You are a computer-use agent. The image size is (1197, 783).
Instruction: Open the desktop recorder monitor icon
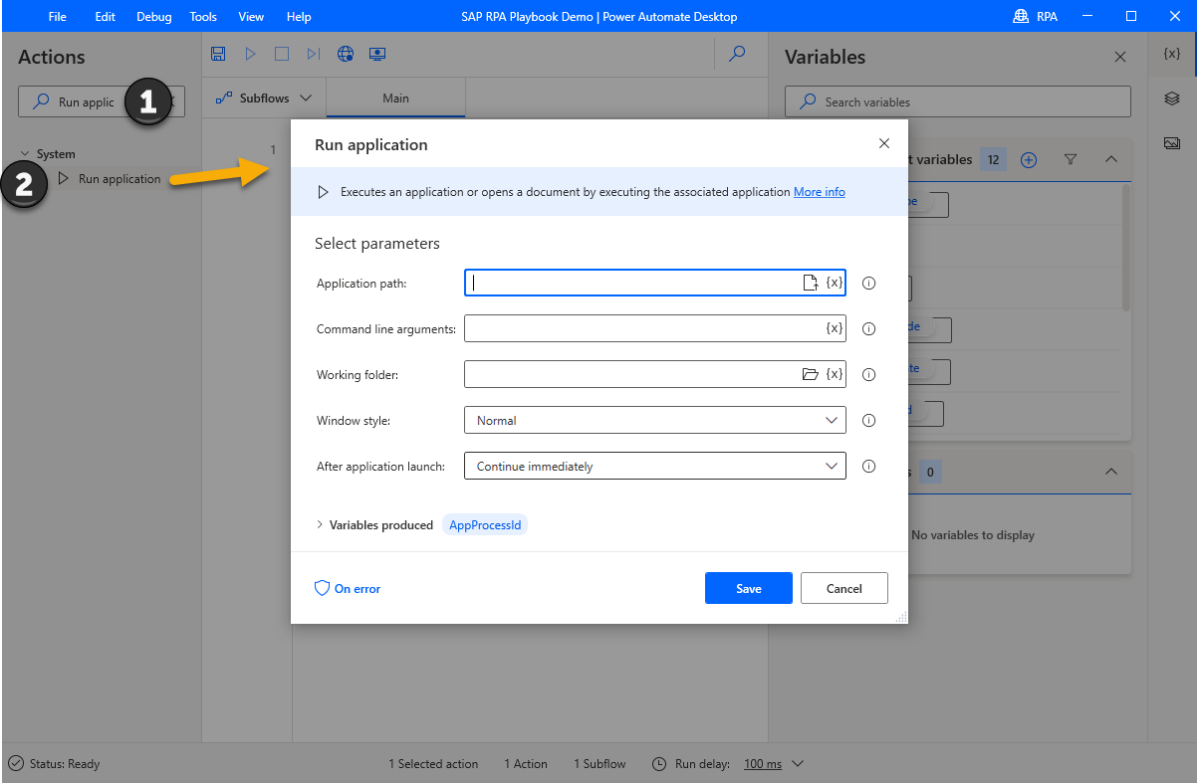(377, 53)
